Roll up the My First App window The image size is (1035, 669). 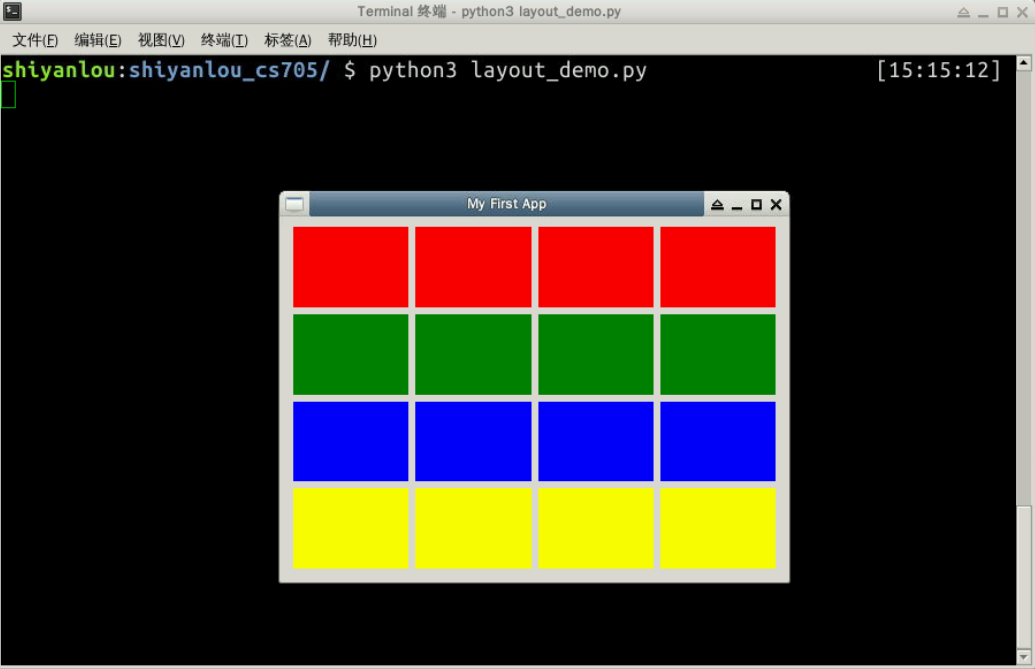tap(717, 205)
